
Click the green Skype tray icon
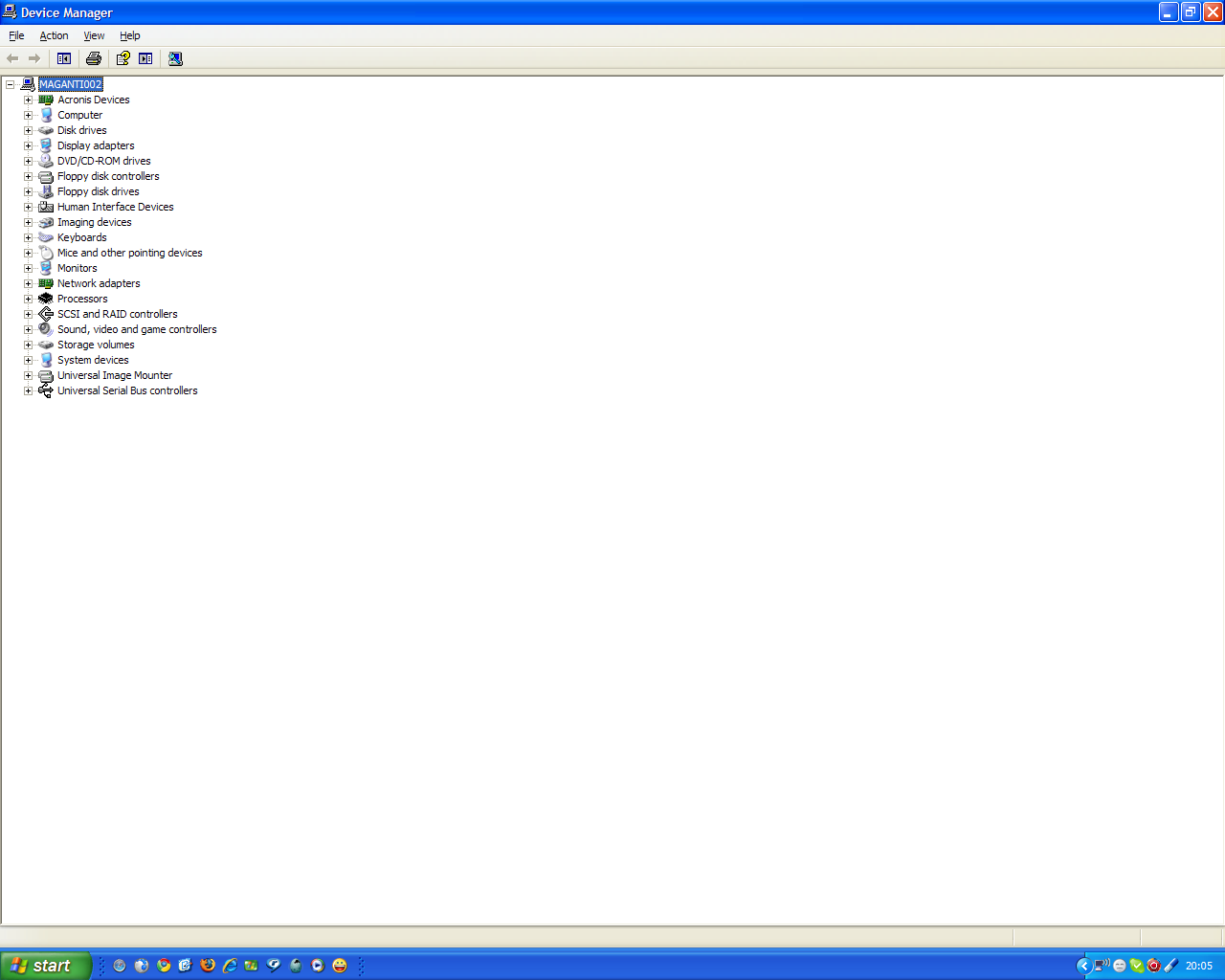[x=1136, y=966]
